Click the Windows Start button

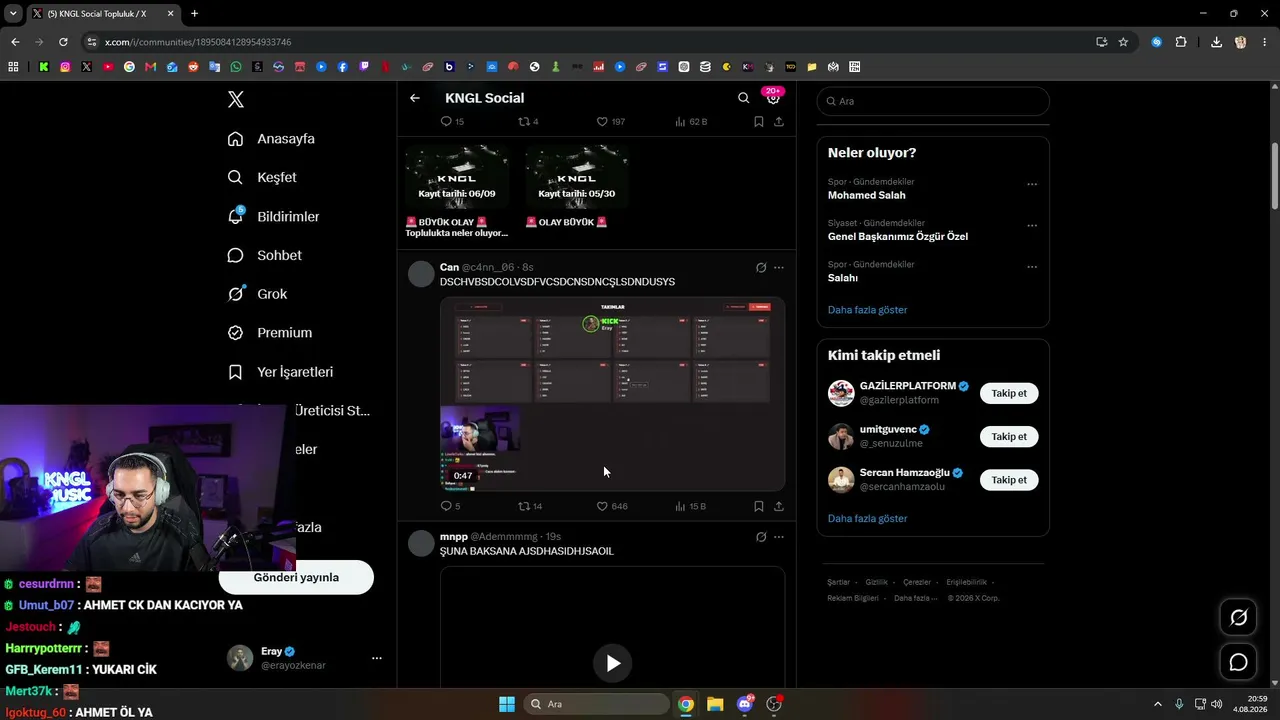507,704
